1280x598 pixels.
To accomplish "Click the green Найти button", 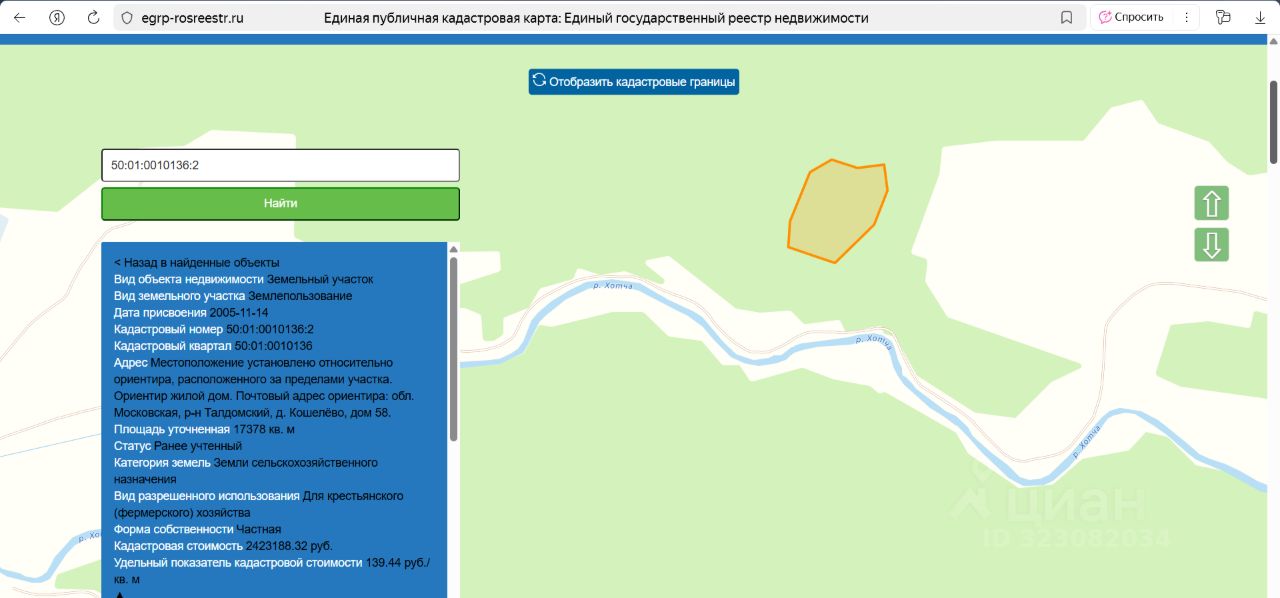I will point(280,203).
